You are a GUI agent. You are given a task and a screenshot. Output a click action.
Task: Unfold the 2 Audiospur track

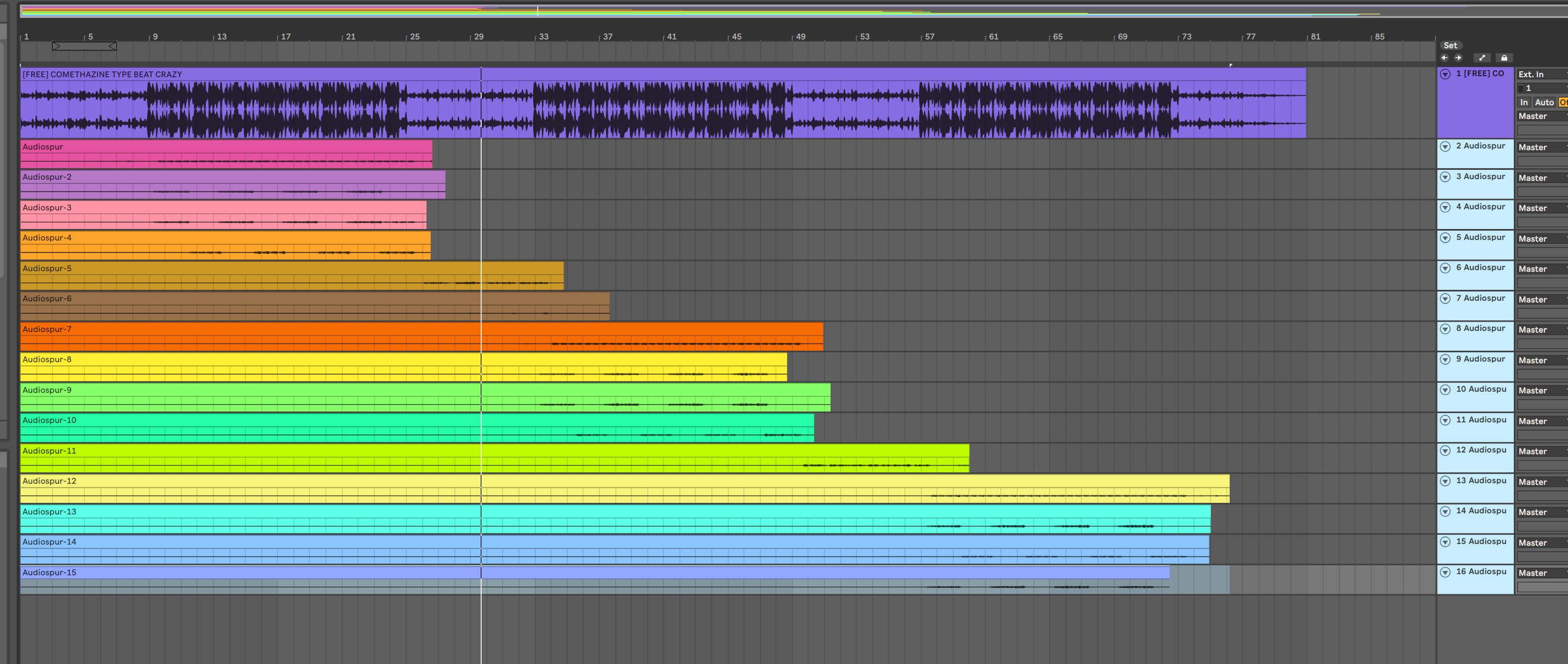pos(1445,146)
